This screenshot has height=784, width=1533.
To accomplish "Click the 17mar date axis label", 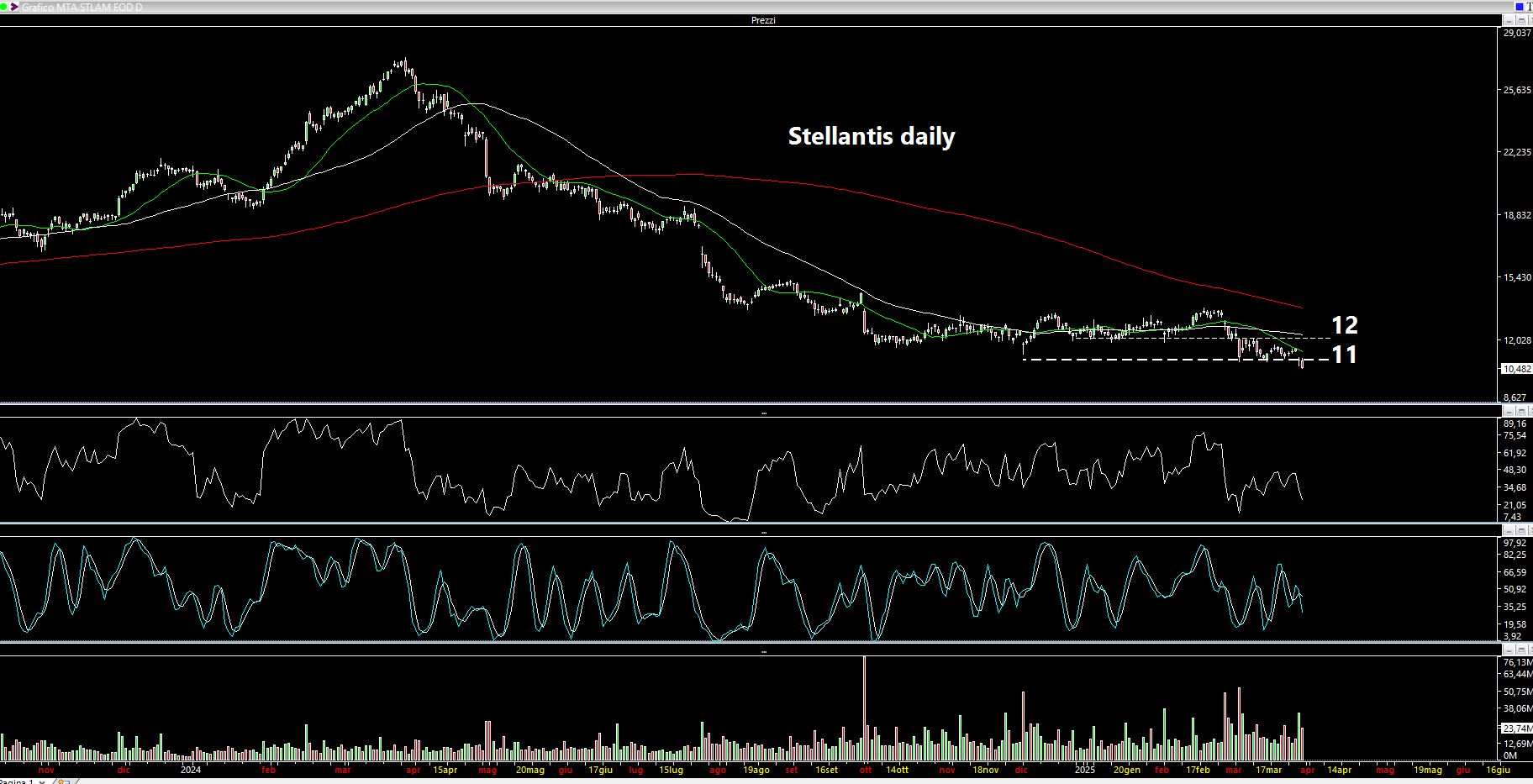I will coord(1269,770).
